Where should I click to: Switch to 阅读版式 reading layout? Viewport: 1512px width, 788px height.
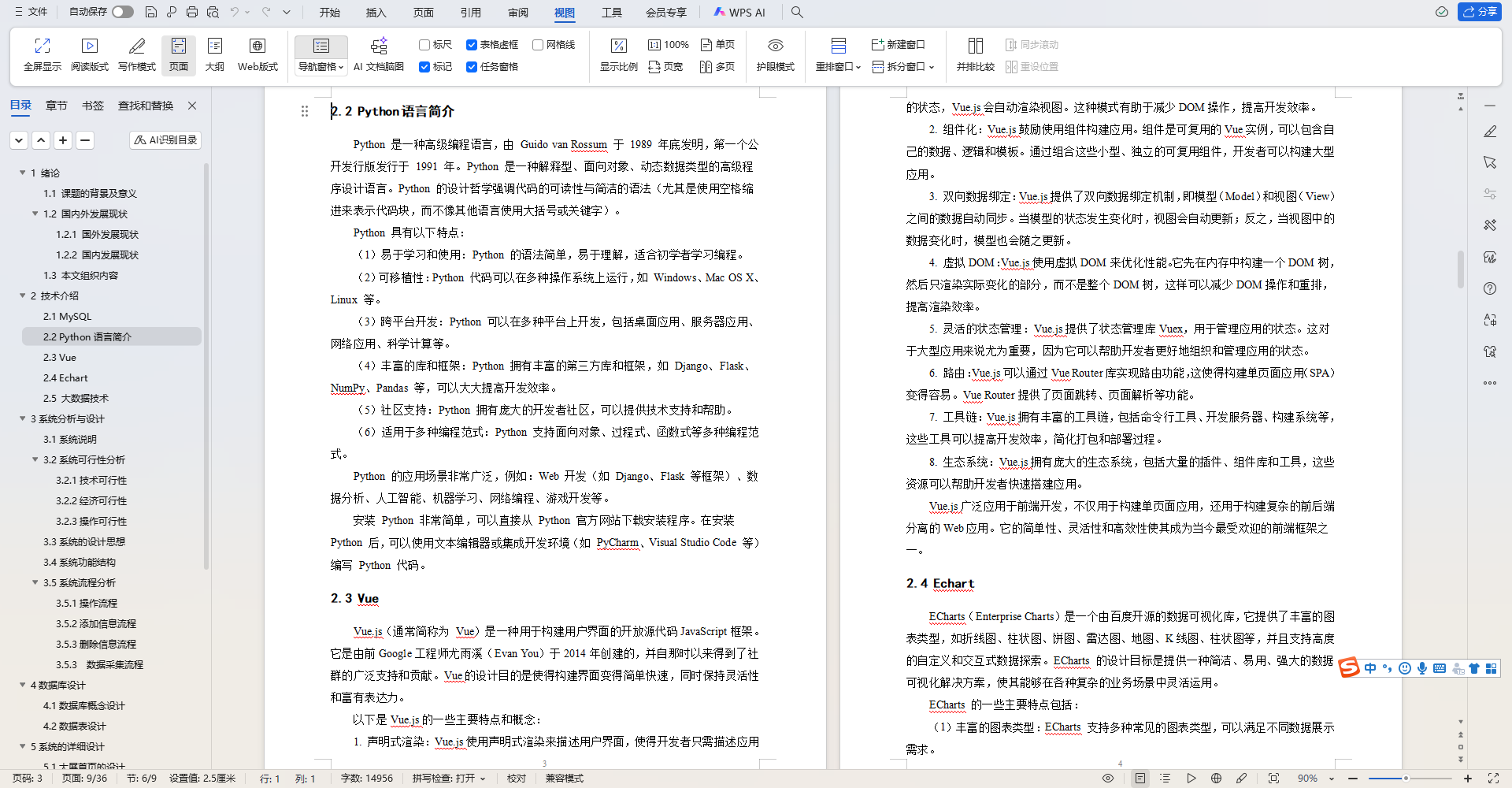pos(90,55)
